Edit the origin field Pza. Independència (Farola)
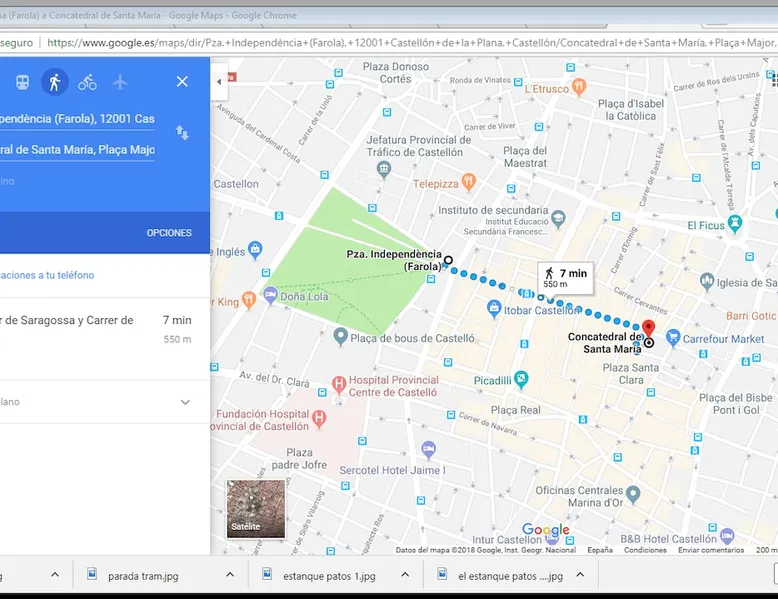 coord(77,119)
